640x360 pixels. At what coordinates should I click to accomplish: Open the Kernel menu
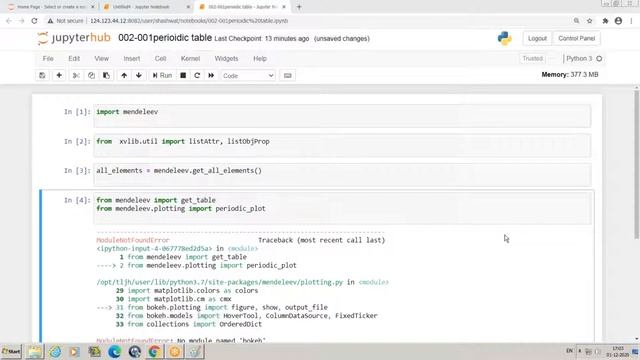190,59
